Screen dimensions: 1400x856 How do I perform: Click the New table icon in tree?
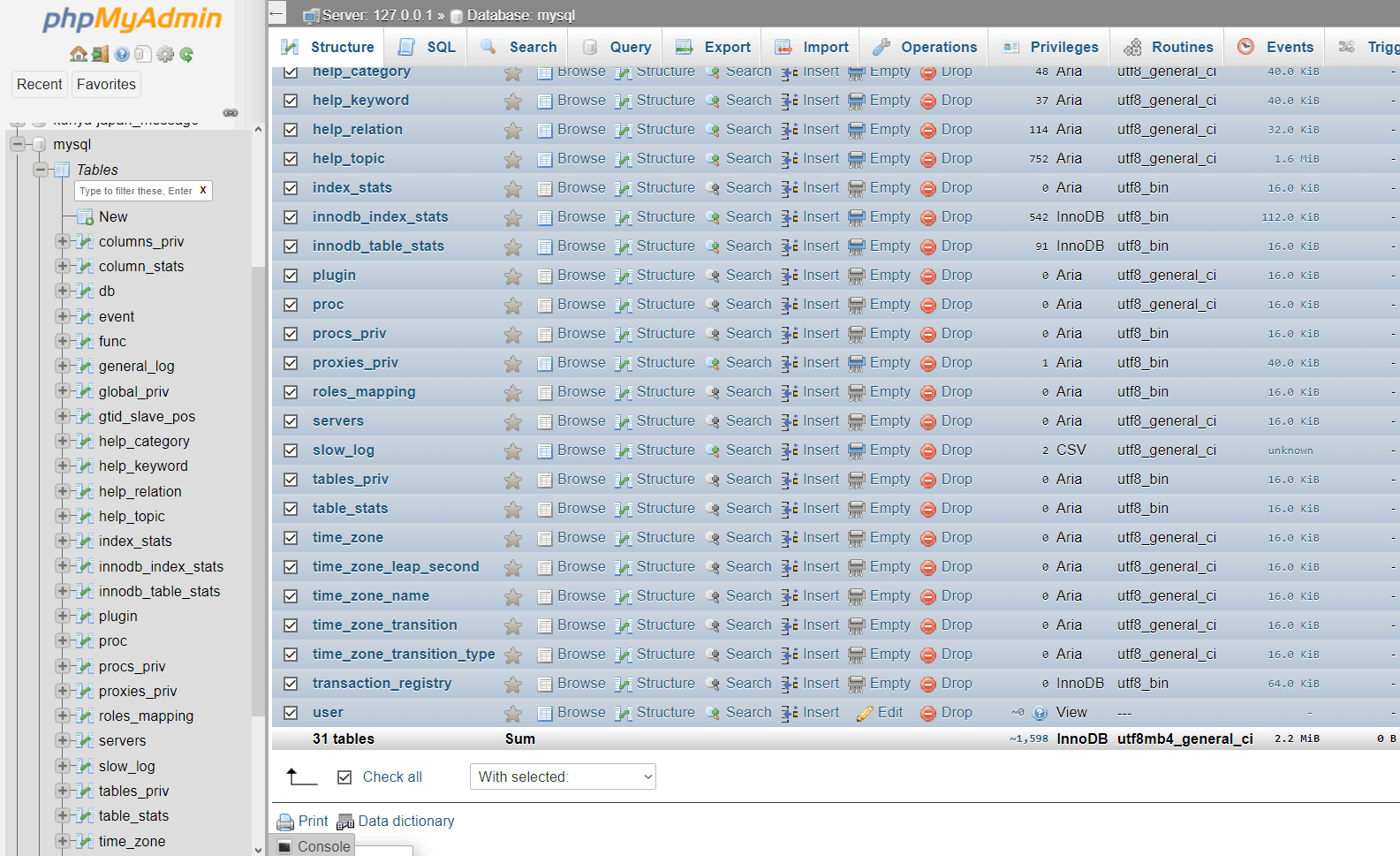click(x=86, y=217)
